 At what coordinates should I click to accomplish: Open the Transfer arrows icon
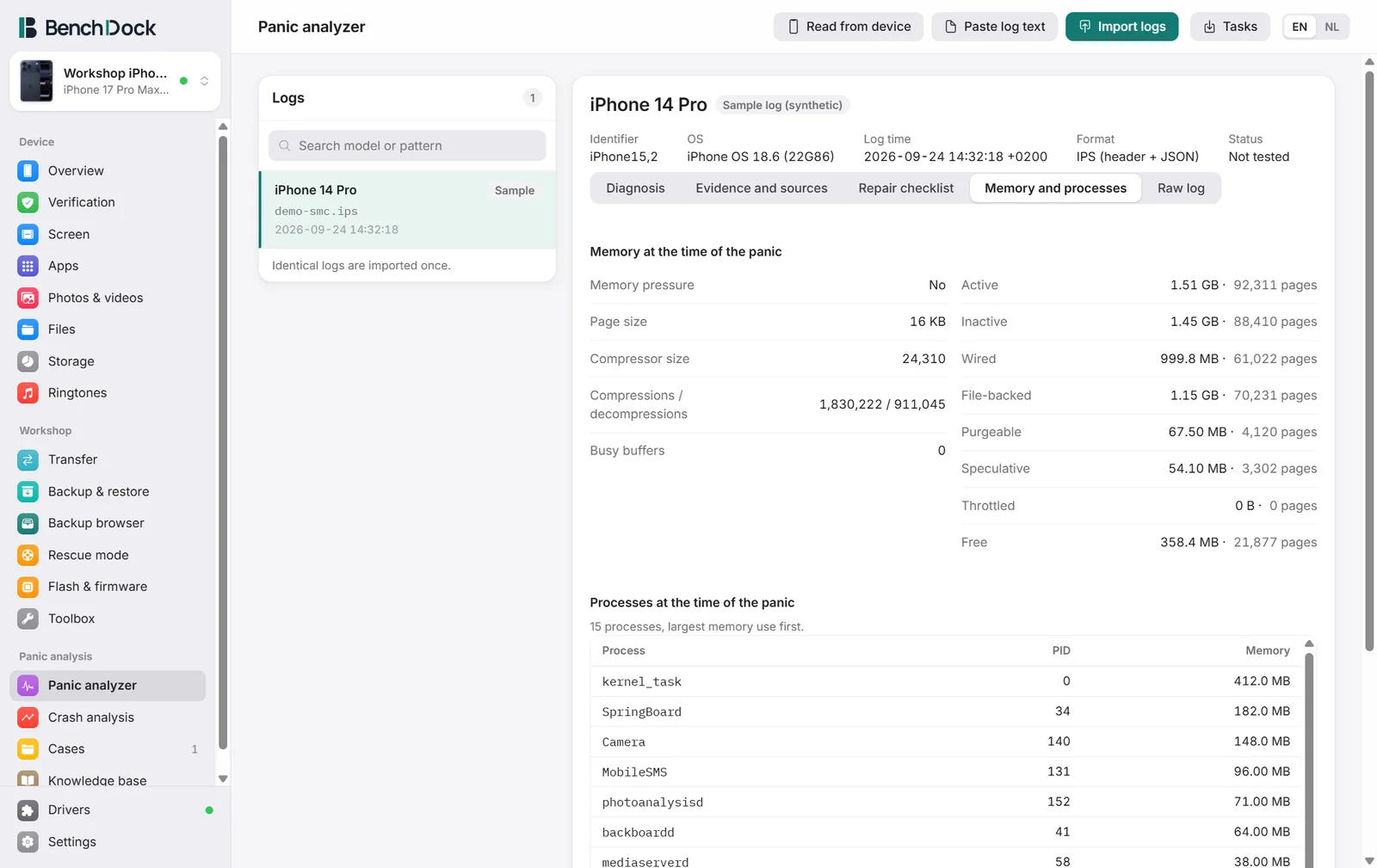click(28, 459)
